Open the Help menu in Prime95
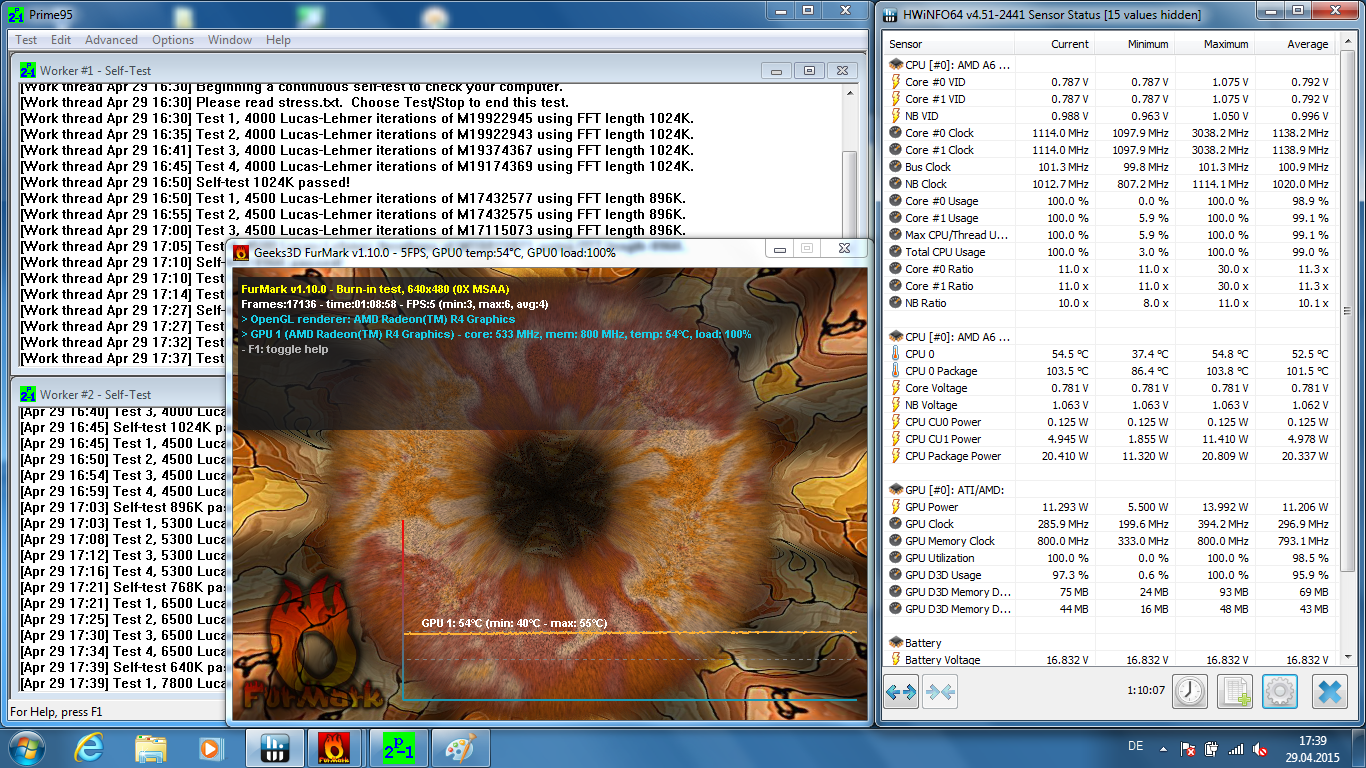The height and width of the screenshot is (768, 1366). coord(278,40)
